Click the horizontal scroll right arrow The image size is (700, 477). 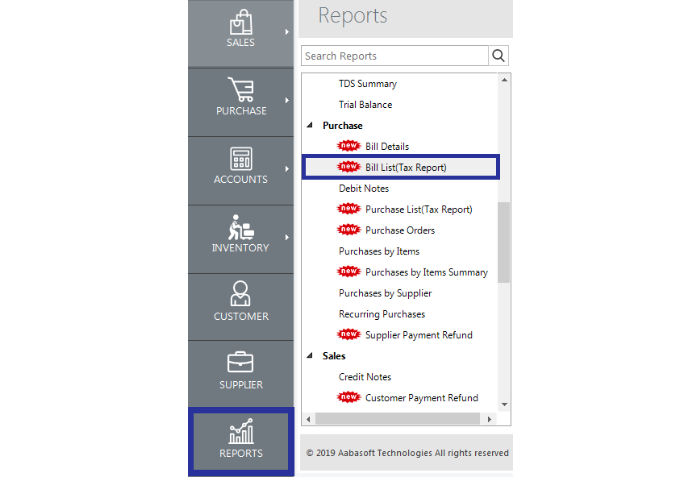pos(489,419)
